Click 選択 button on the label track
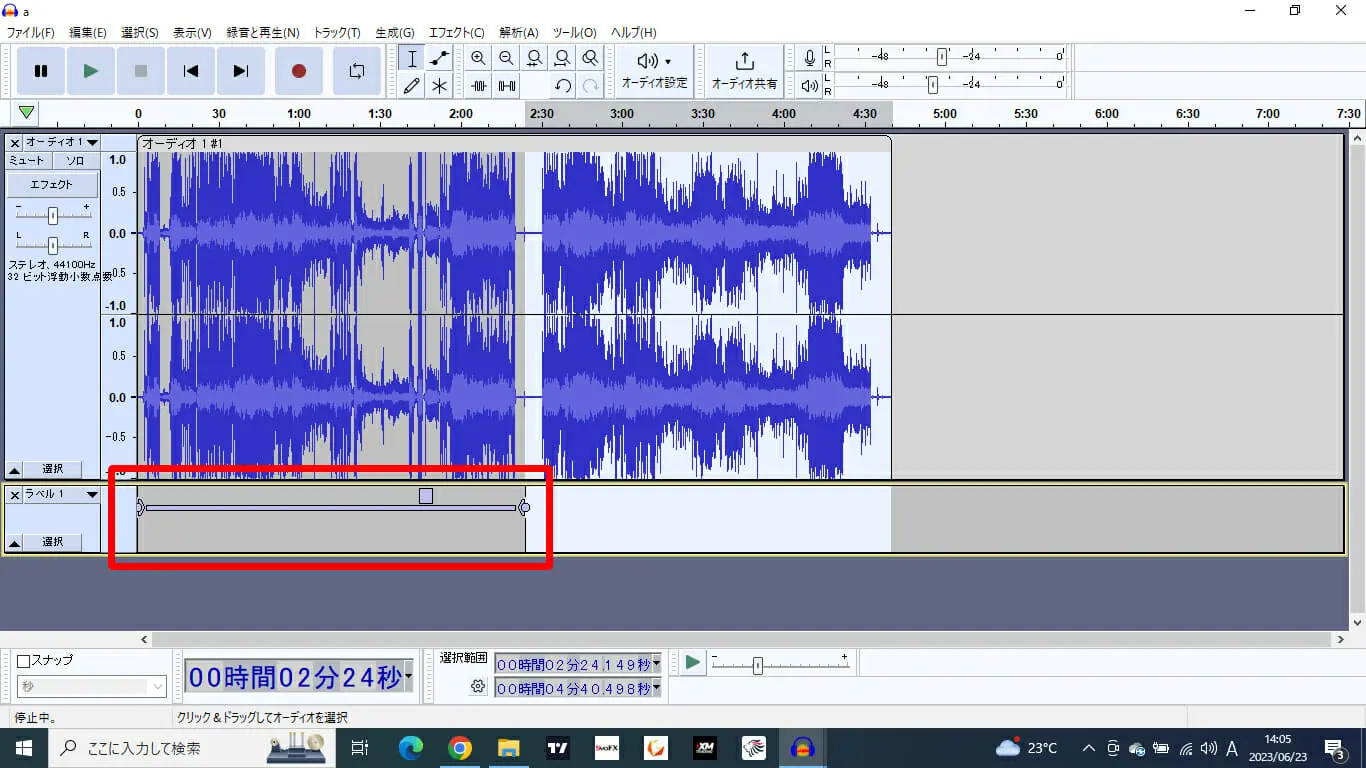The image size is (1366, 768). (x=53, y=542)
